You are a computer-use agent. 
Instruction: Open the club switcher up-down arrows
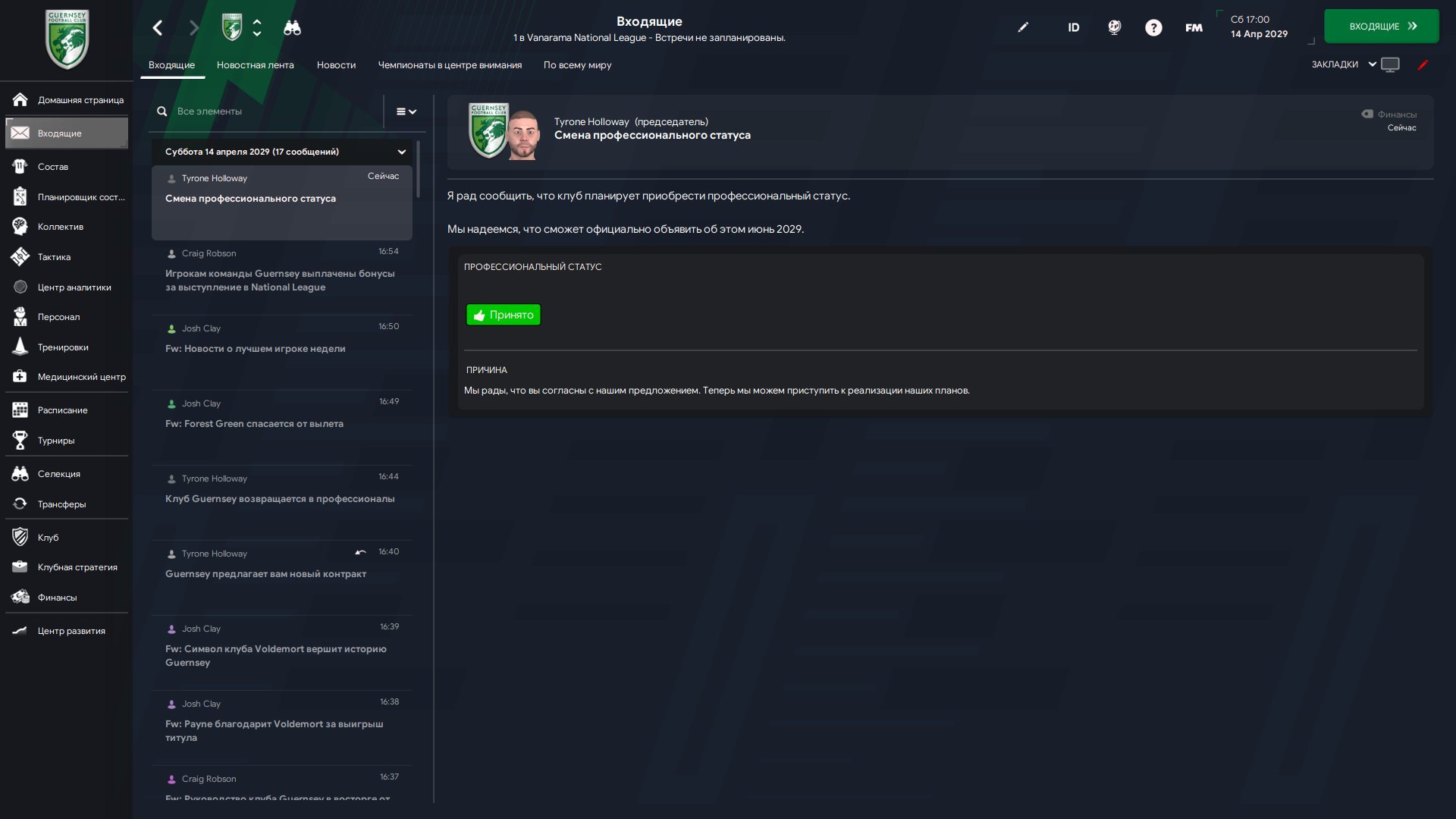(x=257, y=28)
